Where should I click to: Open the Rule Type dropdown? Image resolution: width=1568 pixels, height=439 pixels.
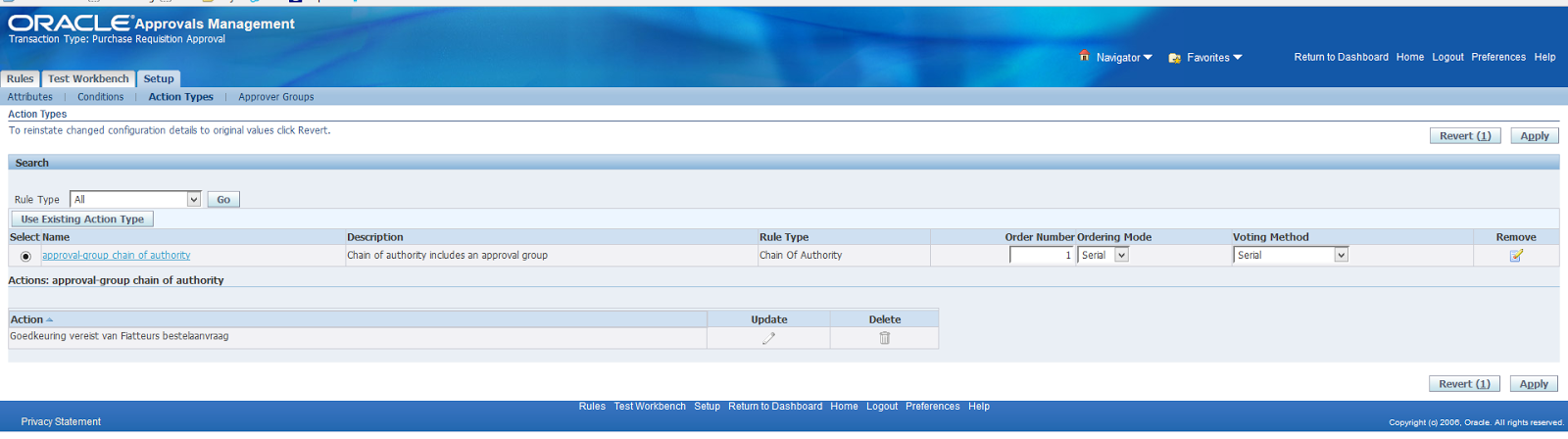point(135,200)
